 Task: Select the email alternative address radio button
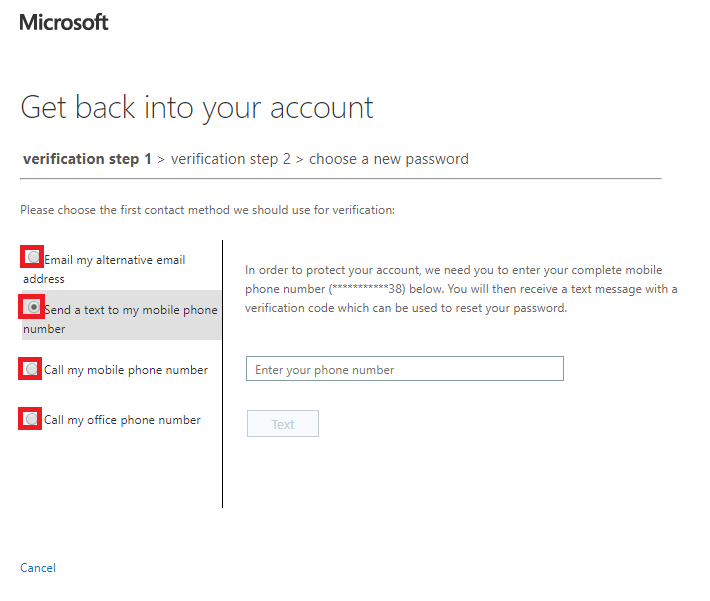tap(32, 257)
